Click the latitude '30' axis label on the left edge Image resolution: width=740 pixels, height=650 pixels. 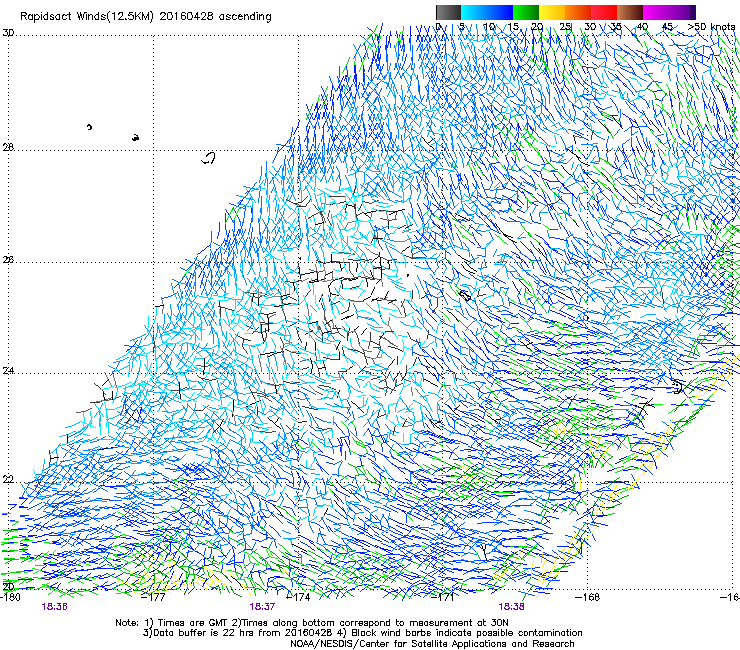point(8,33)
